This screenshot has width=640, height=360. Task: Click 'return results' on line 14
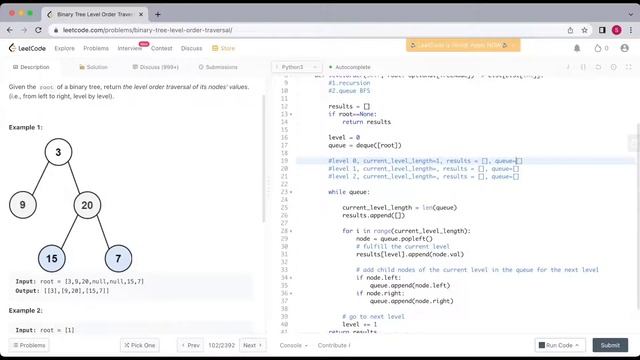367,122
